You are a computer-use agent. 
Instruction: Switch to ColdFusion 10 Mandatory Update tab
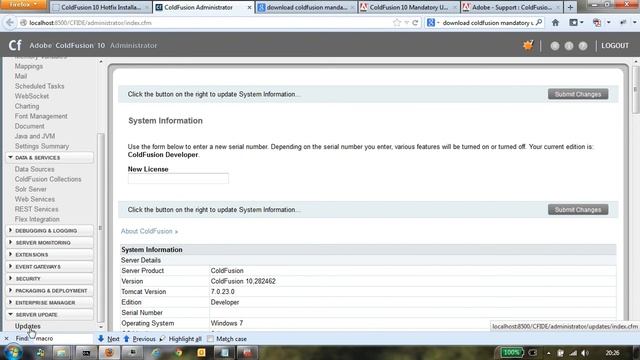[409, 7]
